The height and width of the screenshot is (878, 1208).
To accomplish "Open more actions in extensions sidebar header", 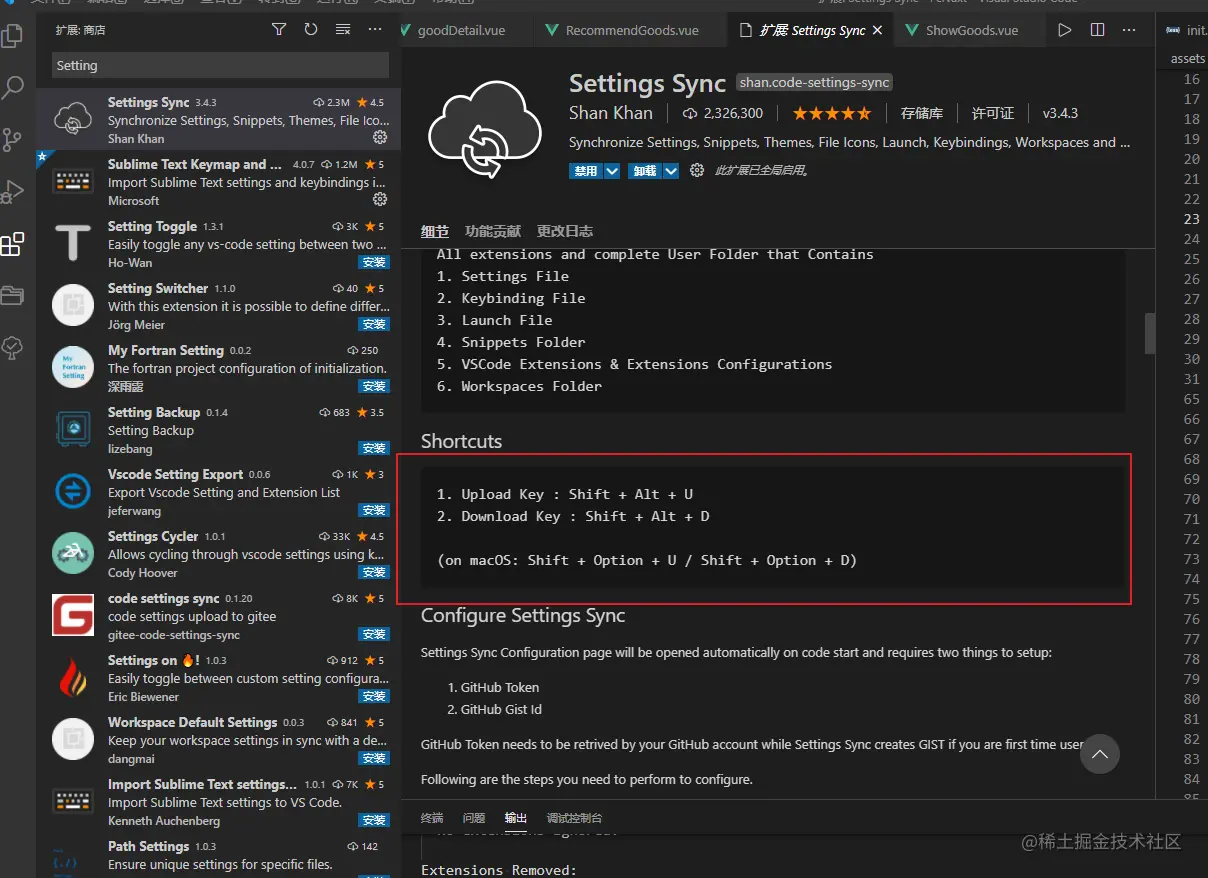I will (x=375, y=30).
